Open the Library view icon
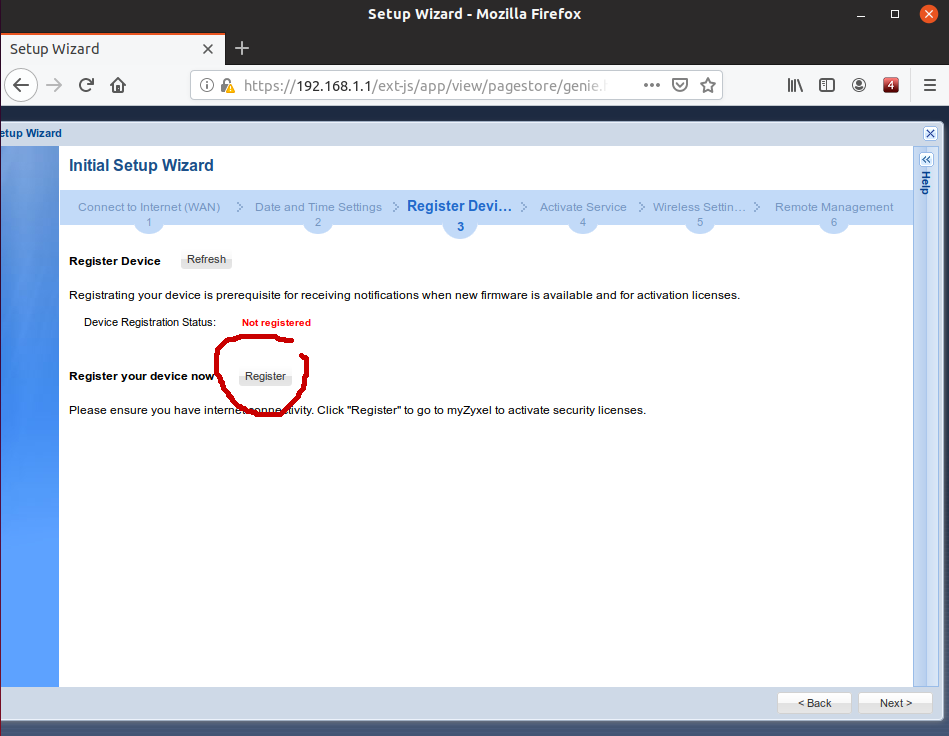Screen dimensions: 949x736 [x=795, y=85]
